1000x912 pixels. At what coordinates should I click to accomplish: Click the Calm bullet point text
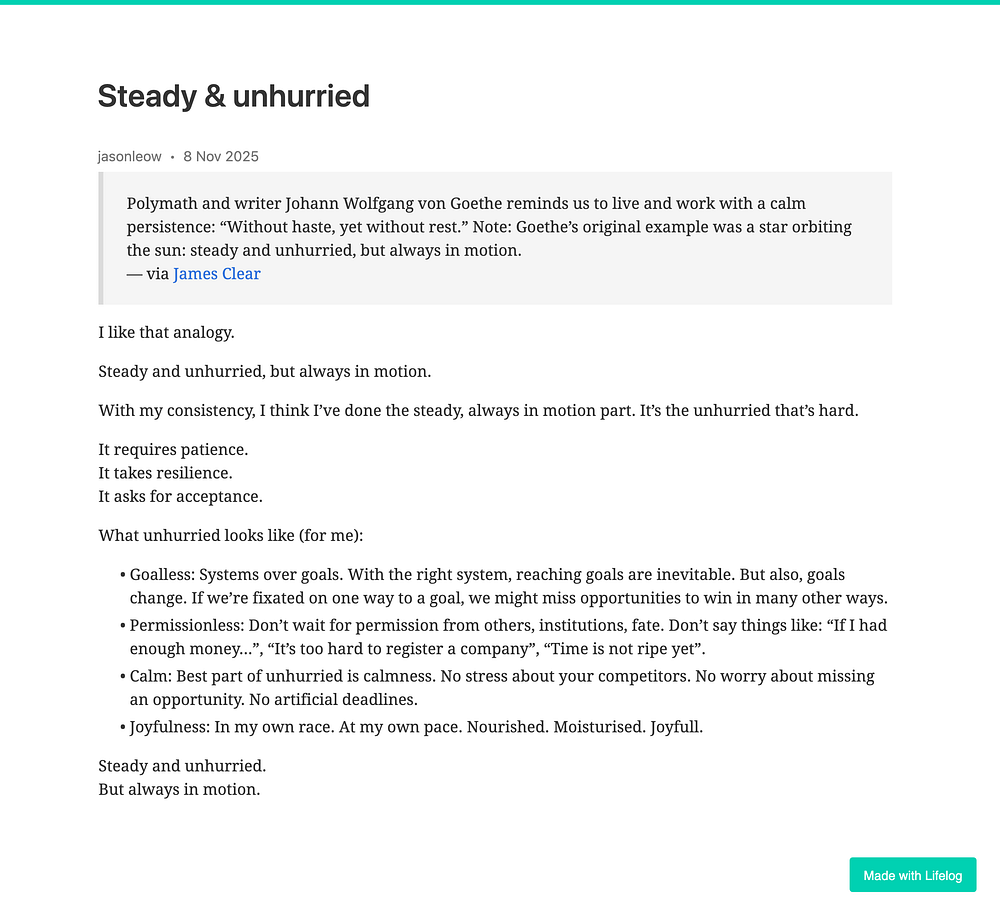pos(502,688)
